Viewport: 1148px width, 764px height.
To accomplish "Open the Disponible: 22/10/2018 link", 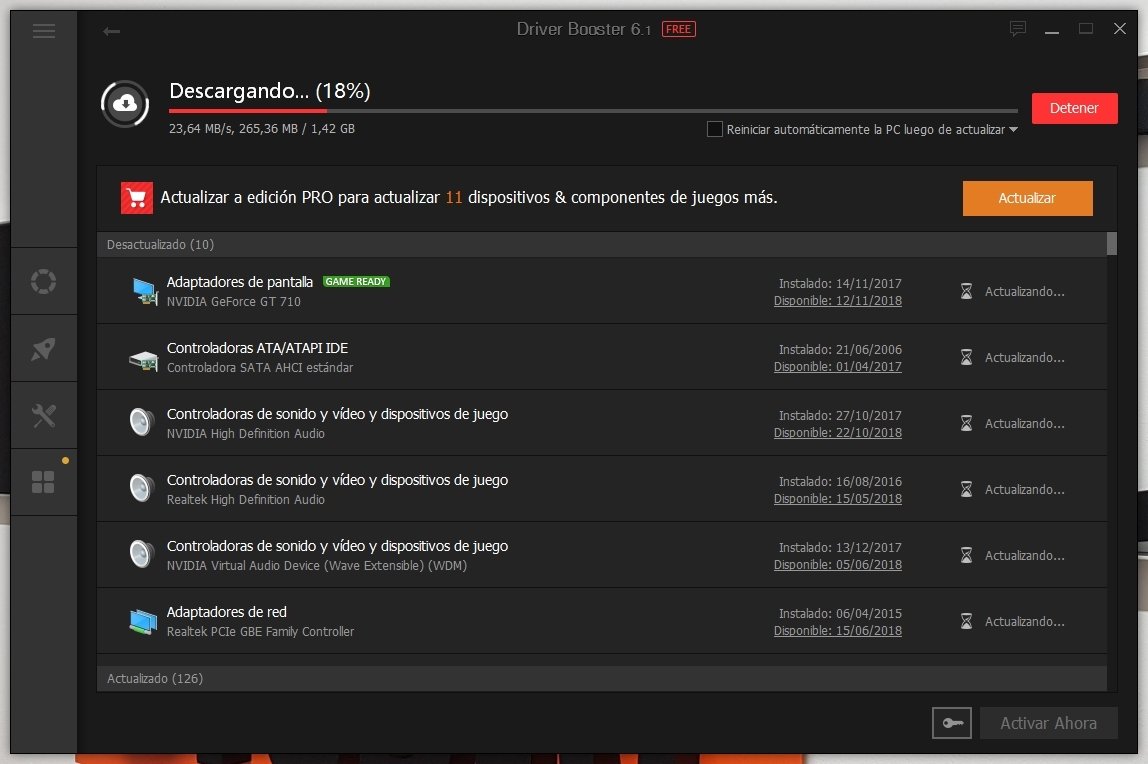I will (x=838, y=432).
